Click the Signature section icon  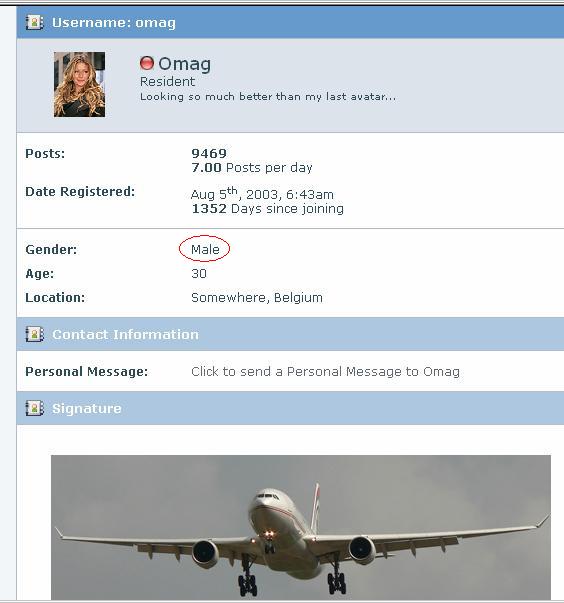click(x=35, y=408)
